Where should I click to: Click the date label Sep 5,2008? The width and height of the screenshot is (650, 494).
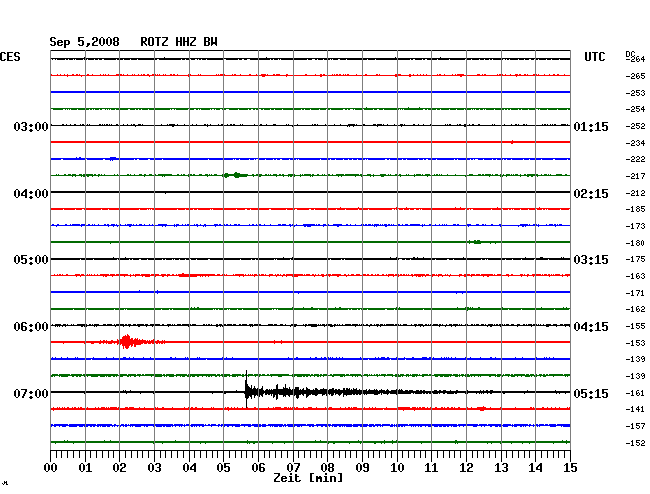[84, 42]
